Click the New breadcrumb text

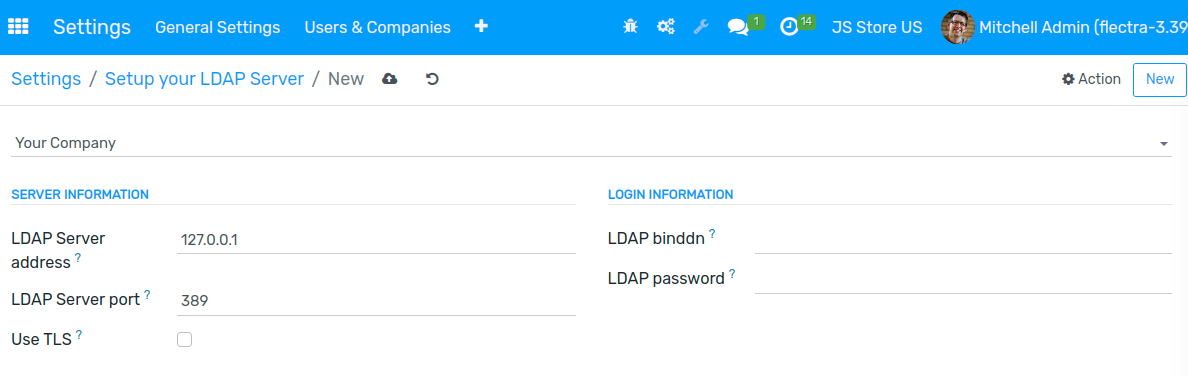pos(345,79)
